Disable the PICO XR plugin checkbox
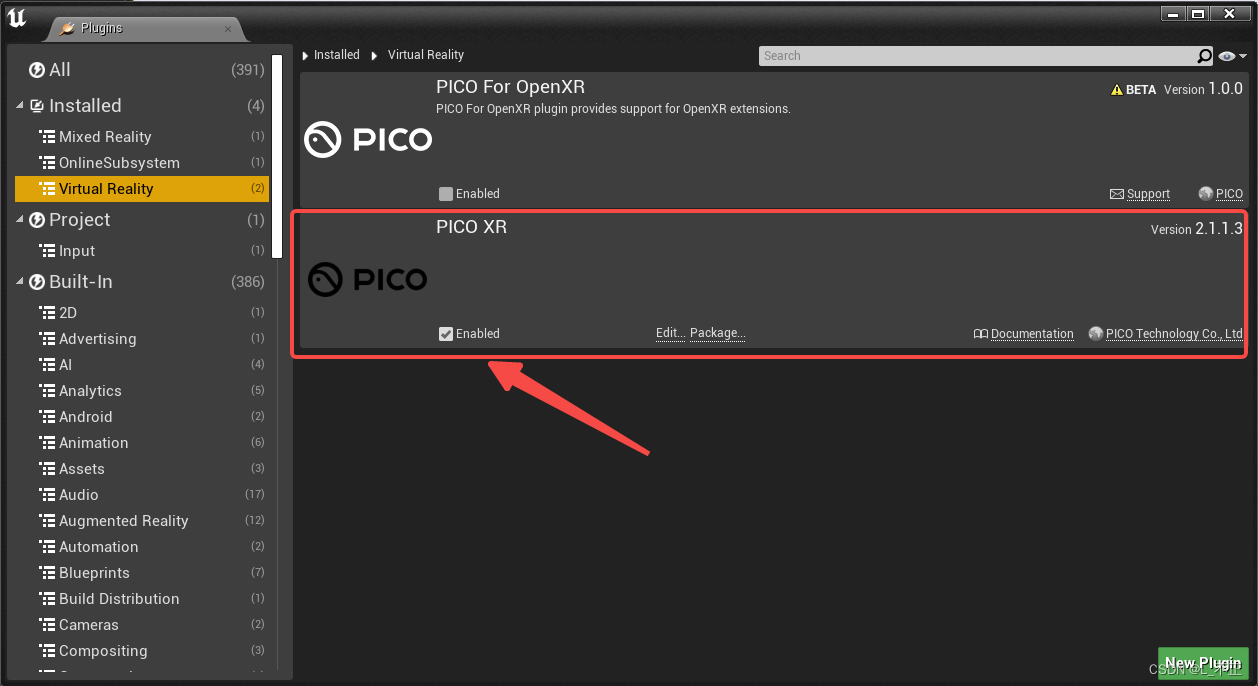 tap(445, 333)
